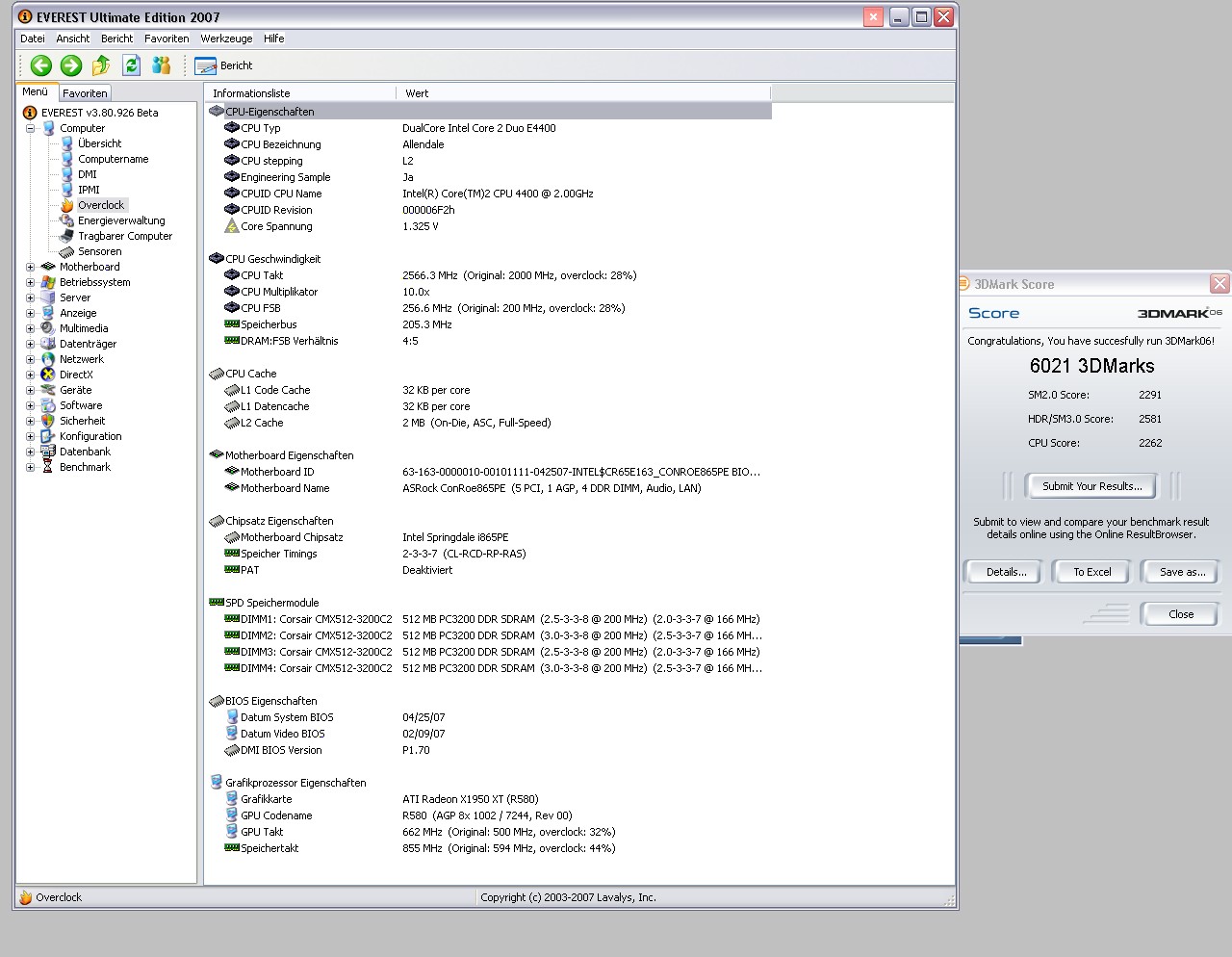Expand the DirectX tree node

click(x=30, y=375)
